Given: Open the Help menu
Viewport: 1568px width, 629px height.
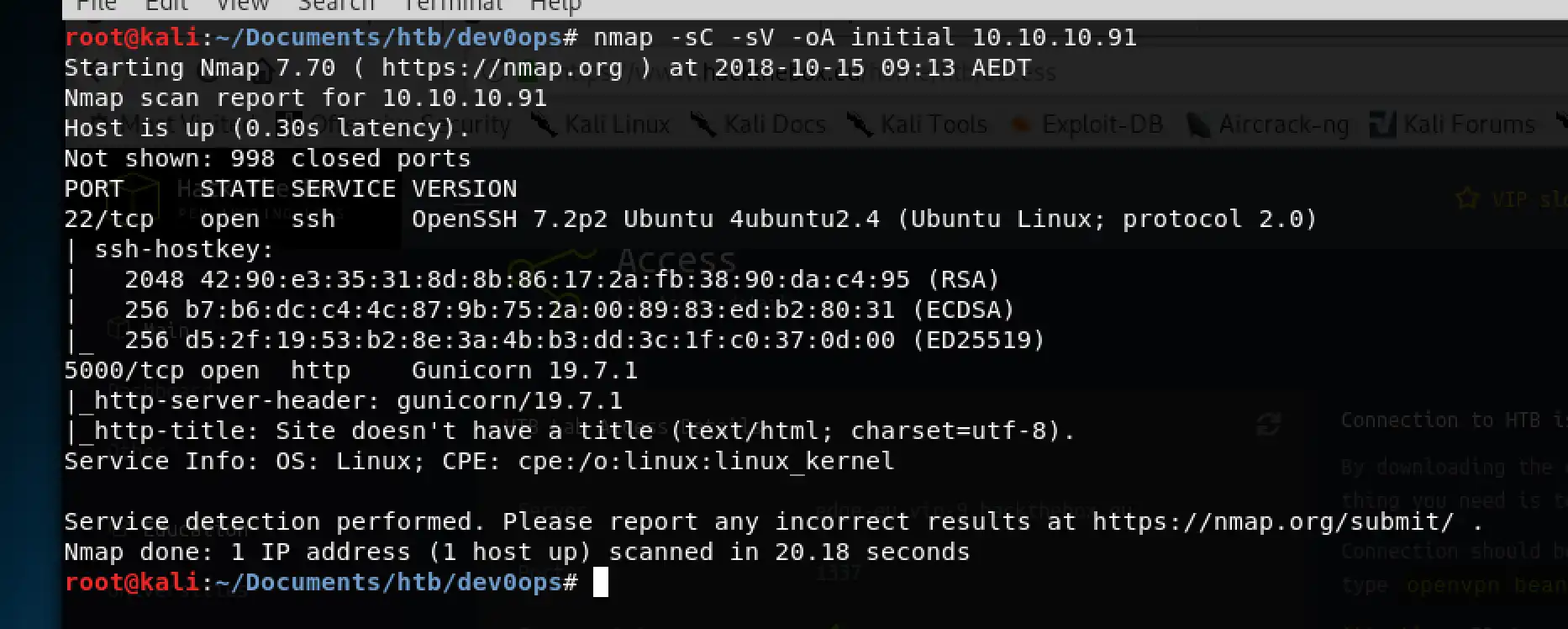Looking at the screenshot, I should click(x=555, y=5).
